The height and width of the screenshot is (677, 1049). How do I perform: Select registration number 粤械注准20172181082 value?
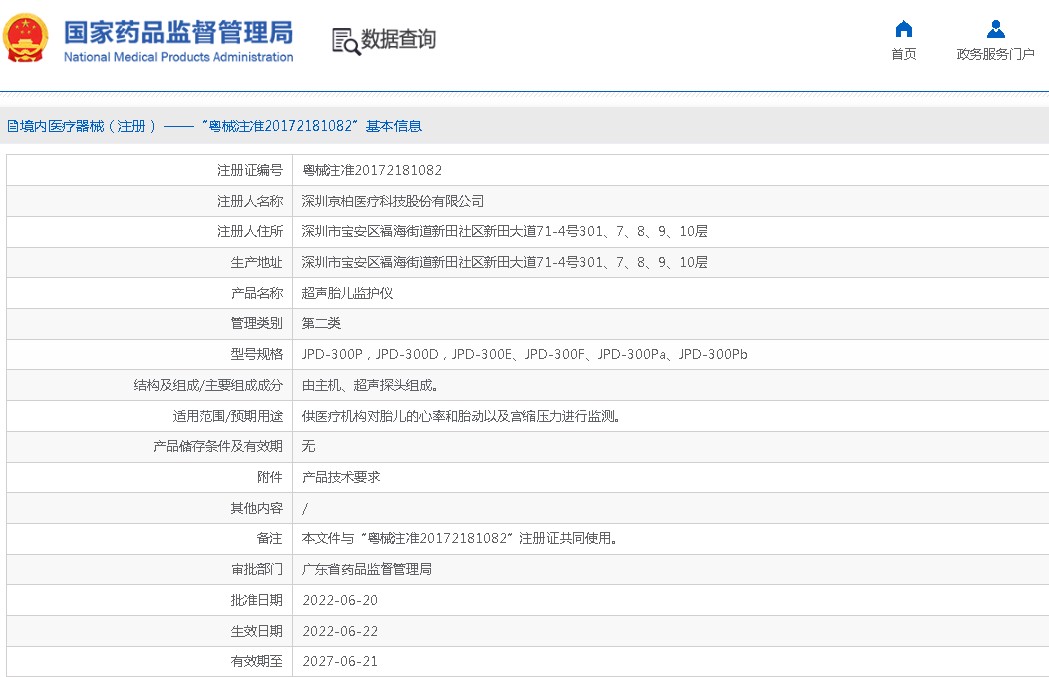[372, 170]
